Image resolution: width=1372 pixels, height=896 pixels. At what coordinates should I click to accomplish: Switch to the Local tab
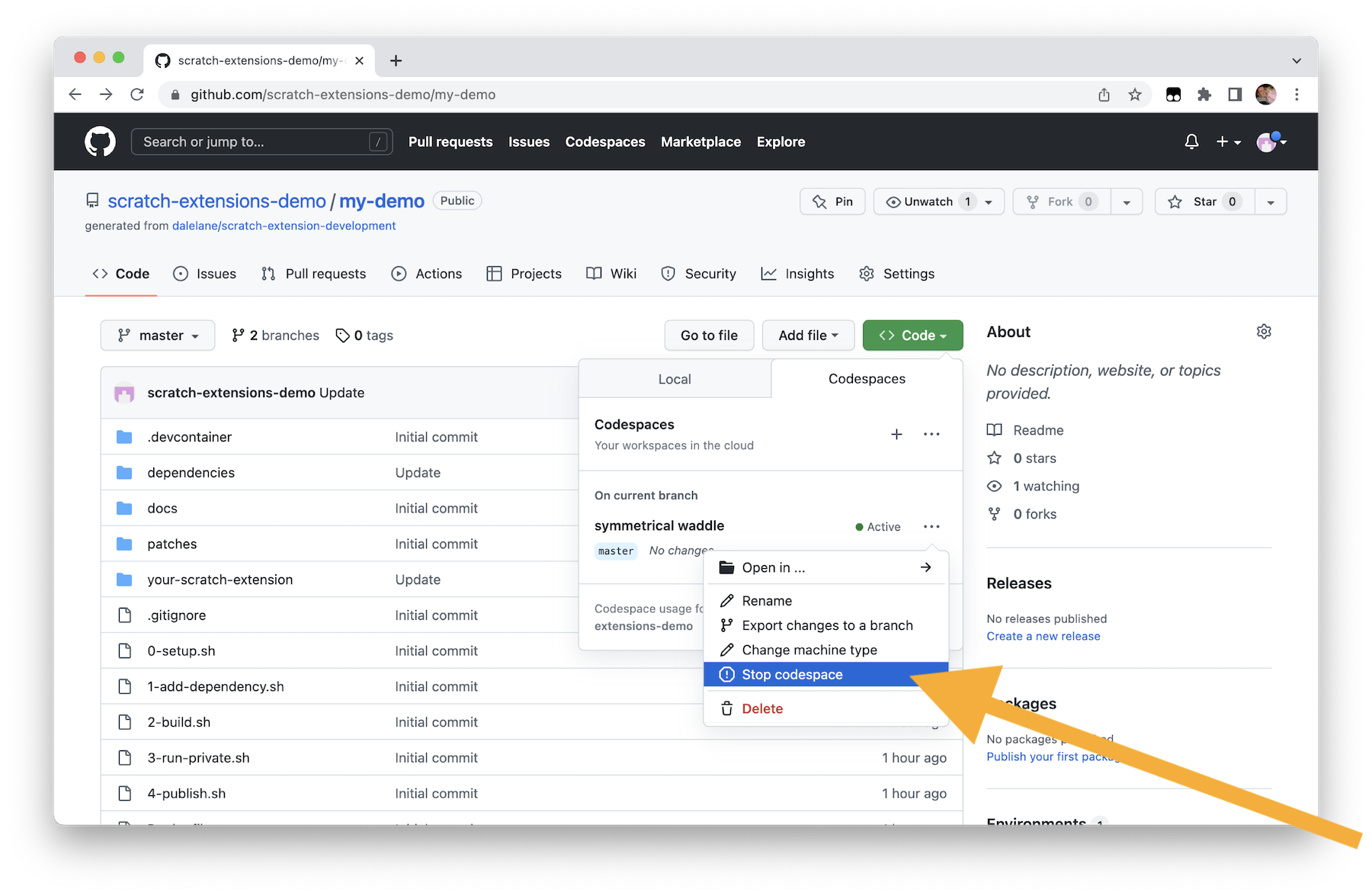coord(675,379)
